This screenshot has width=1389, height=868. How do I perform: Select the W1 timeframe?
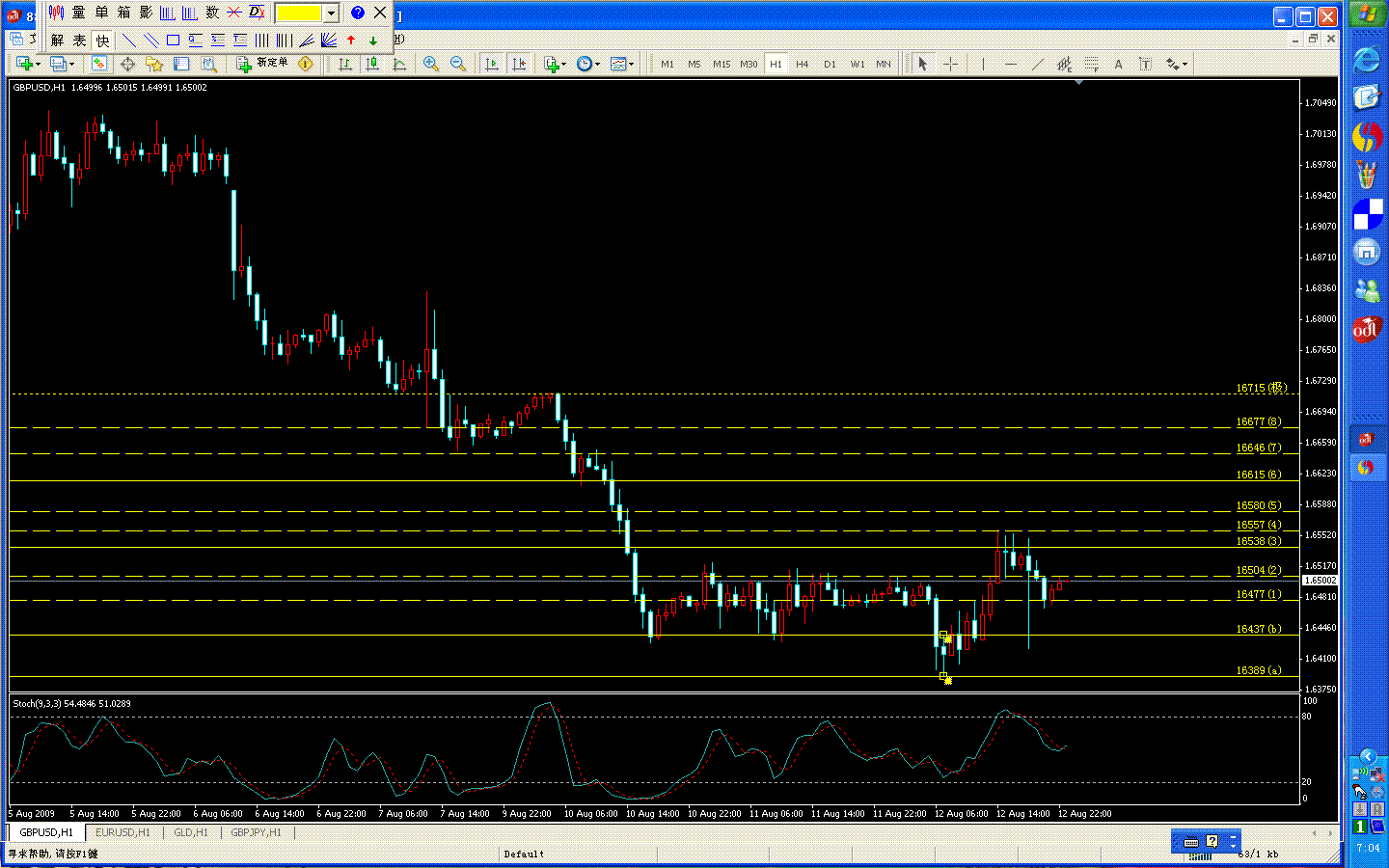point(857,64)
